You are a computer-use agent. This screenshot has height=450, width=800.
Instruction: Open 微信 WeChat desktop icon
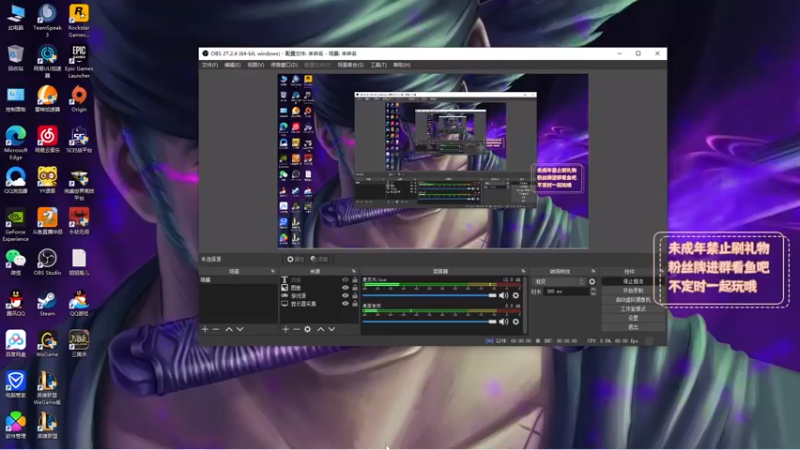pos(16,262)
